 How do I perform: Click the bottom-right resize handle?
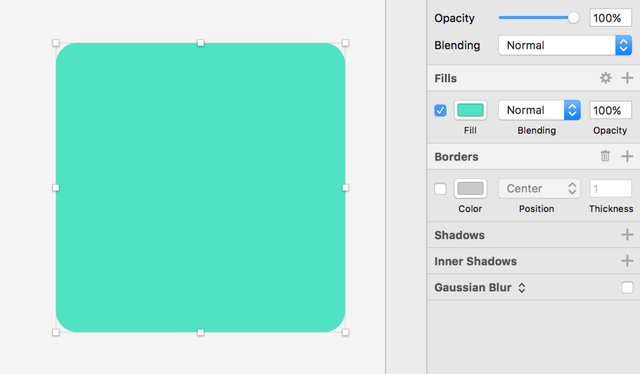click(x=345, y=332)
